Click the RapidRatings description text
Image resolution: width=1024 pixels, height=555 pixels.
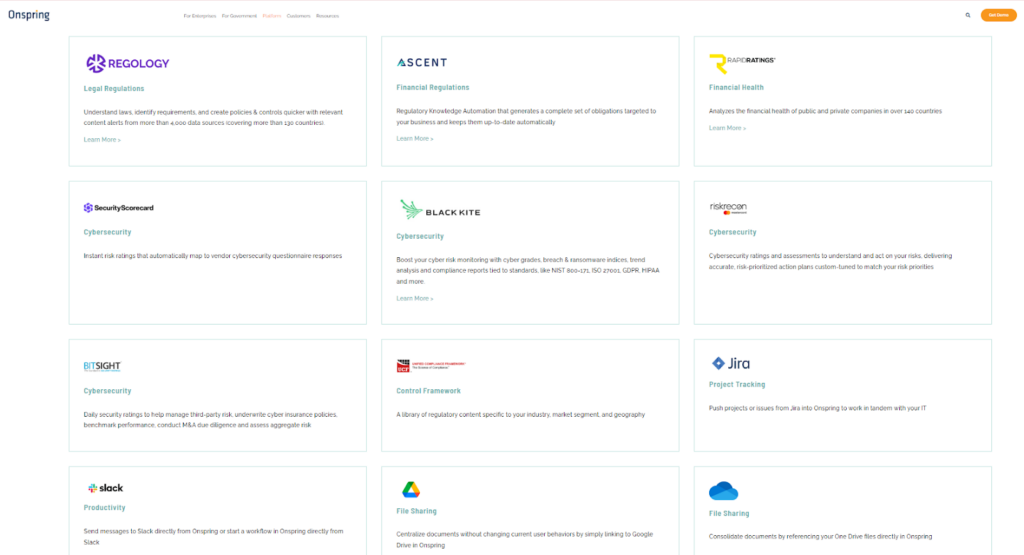(x=825, y=111)
